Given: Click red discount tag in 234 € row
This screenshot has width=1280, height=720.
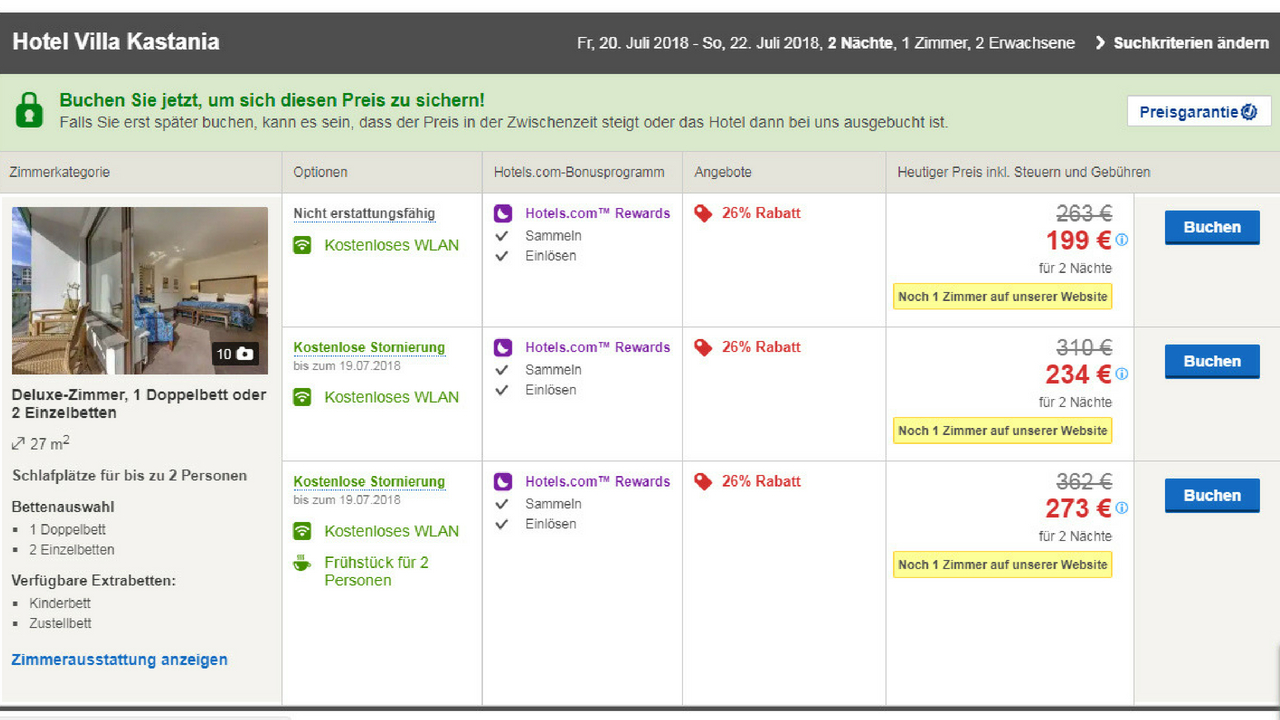Looking at the screenshot, I should pos(704,347).
